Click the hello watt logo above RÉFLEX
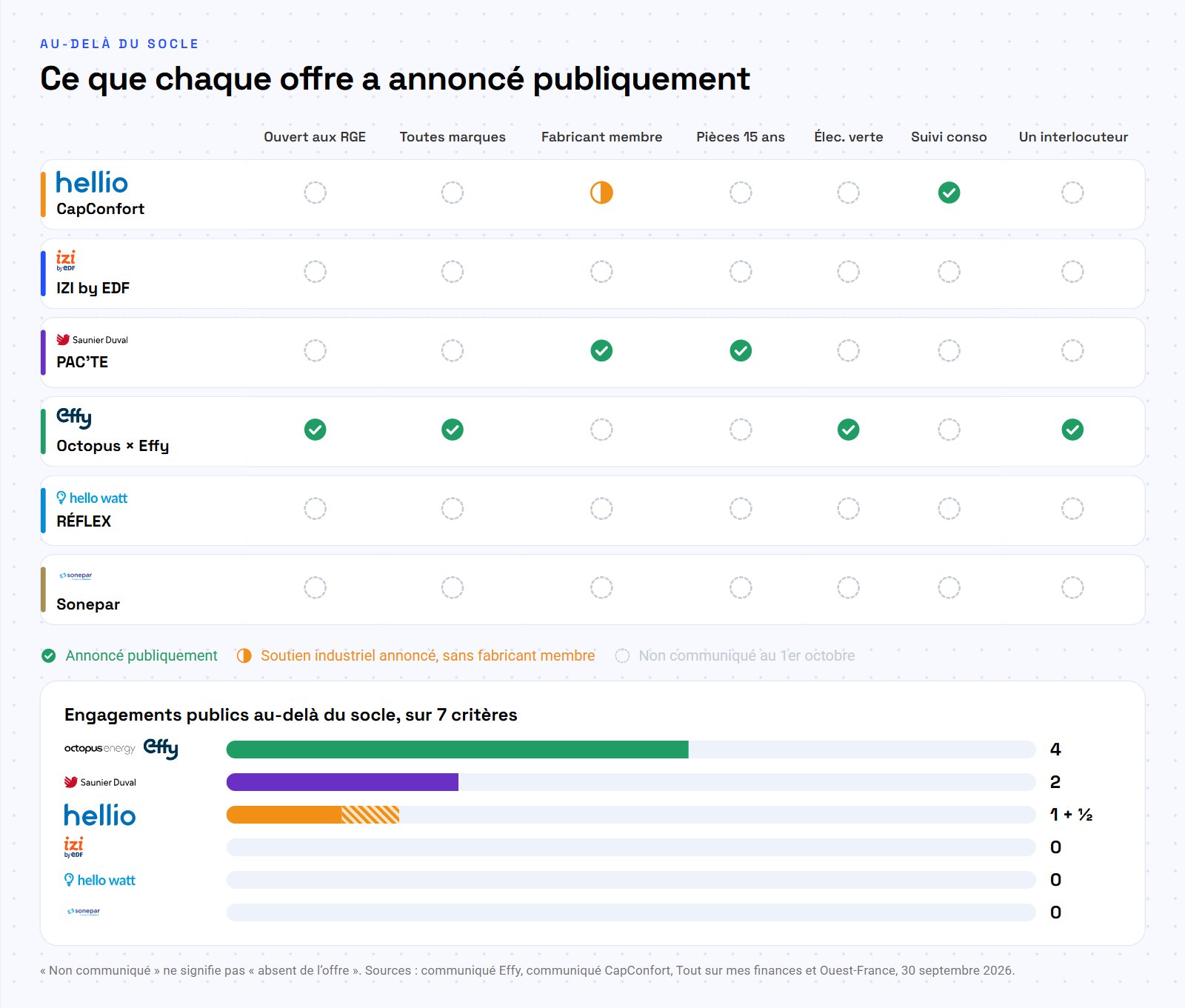This screenshot has height=1008, width=1185. point(92,498)
